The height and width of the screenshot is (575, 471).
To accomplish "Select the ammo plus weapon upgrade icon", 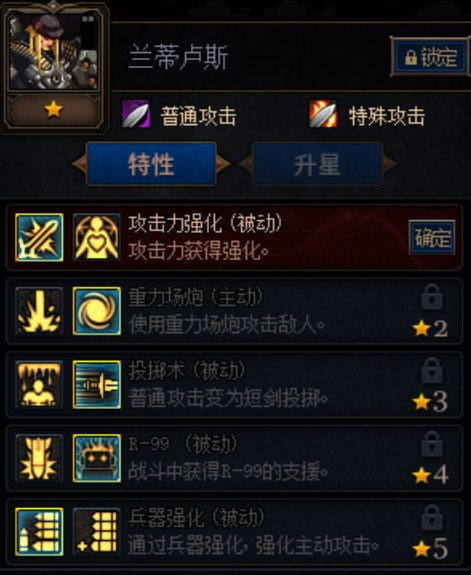I will (97, 532).
